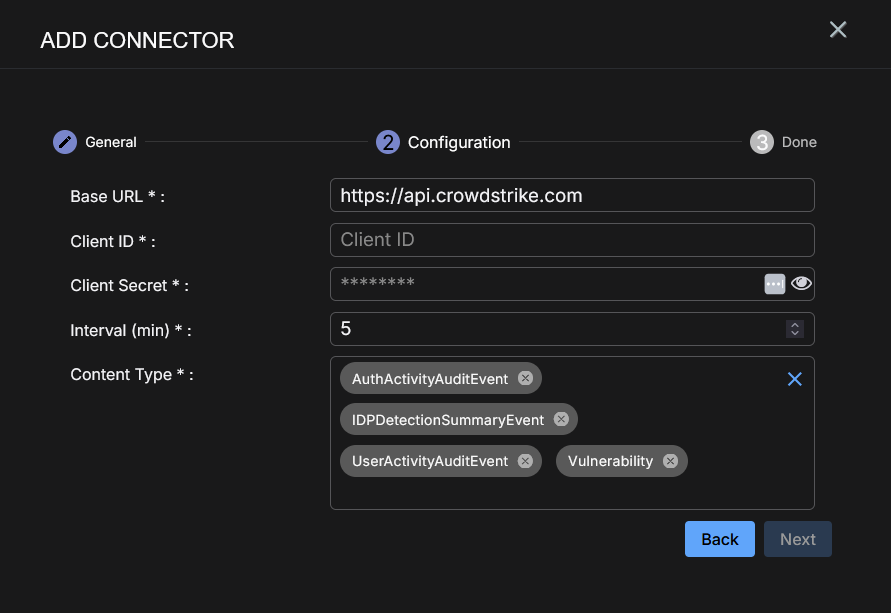Focus the Base URL input field
The height and width of the screenshot is (613, 891).
point(572,195)
